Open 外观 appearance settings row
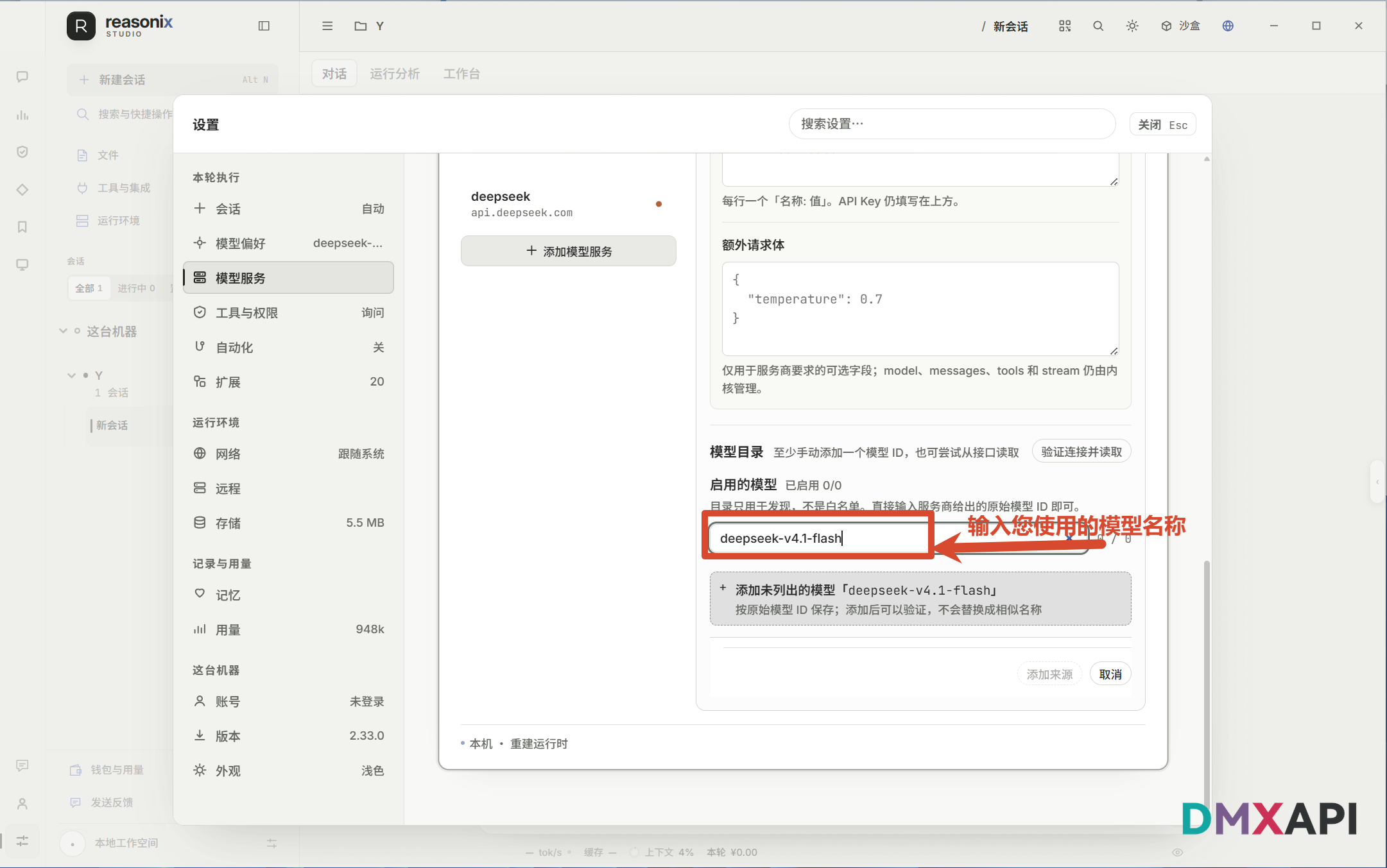Screen dimensions: 1387x868 [x=288, y=770]
